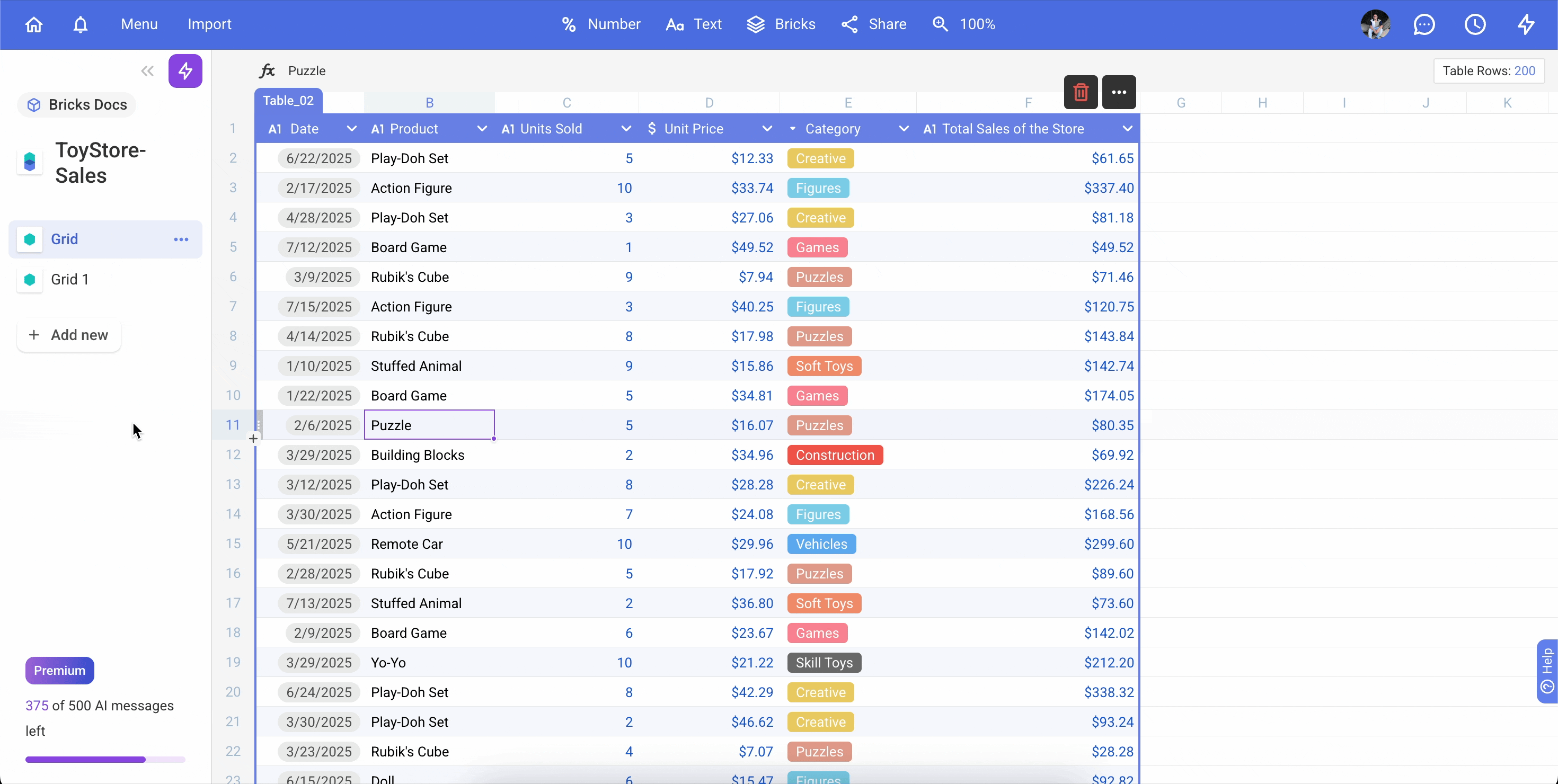Open the notifications bell
1558x784 pixels.
(81, 24)
